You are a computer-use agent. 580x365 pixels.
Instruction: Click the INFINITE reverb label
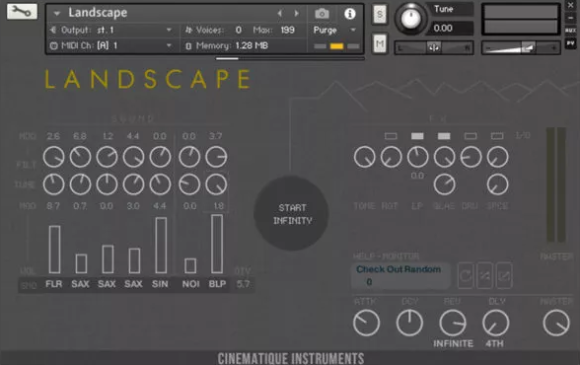(x=453, y=344)
